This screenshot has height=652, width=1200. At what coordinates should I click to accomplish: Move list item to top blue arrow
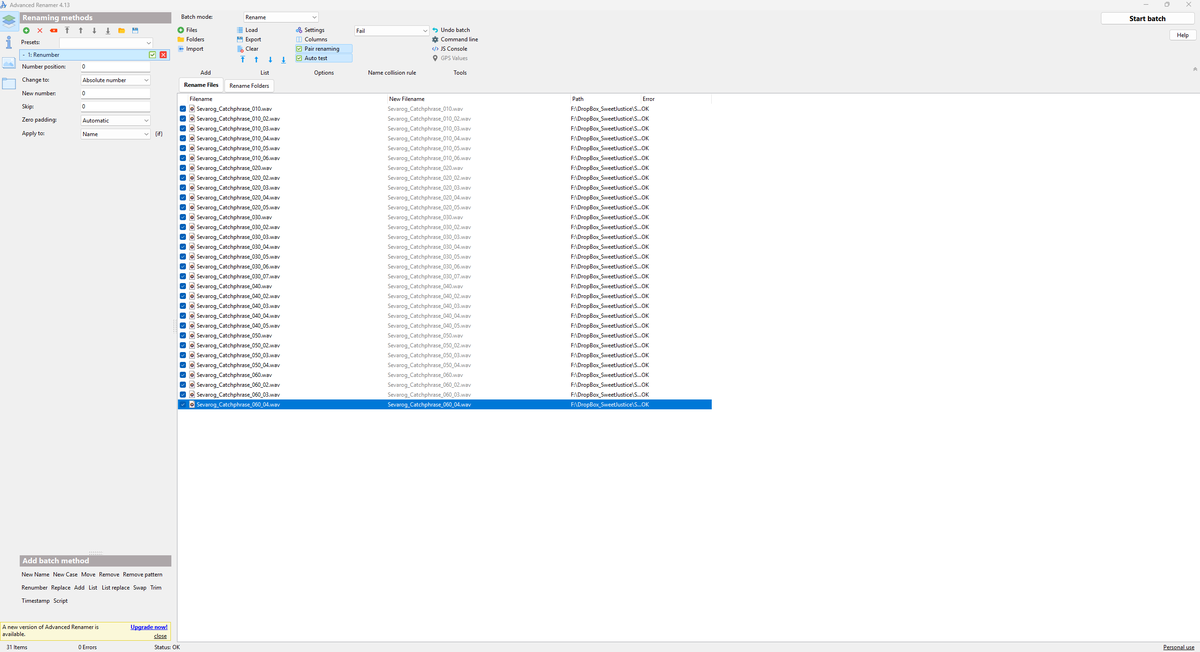pos(242,60)
